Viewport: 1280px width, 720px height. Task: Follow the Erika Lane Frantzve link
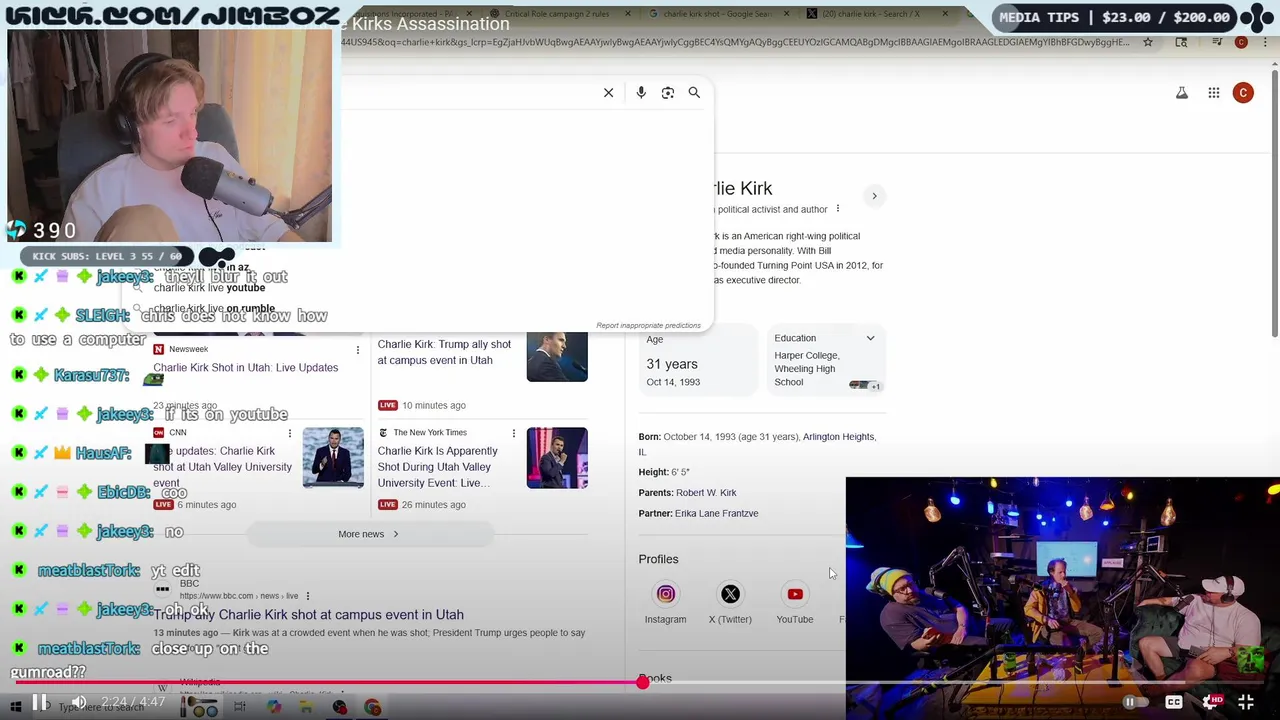click(x=716, y=514)
